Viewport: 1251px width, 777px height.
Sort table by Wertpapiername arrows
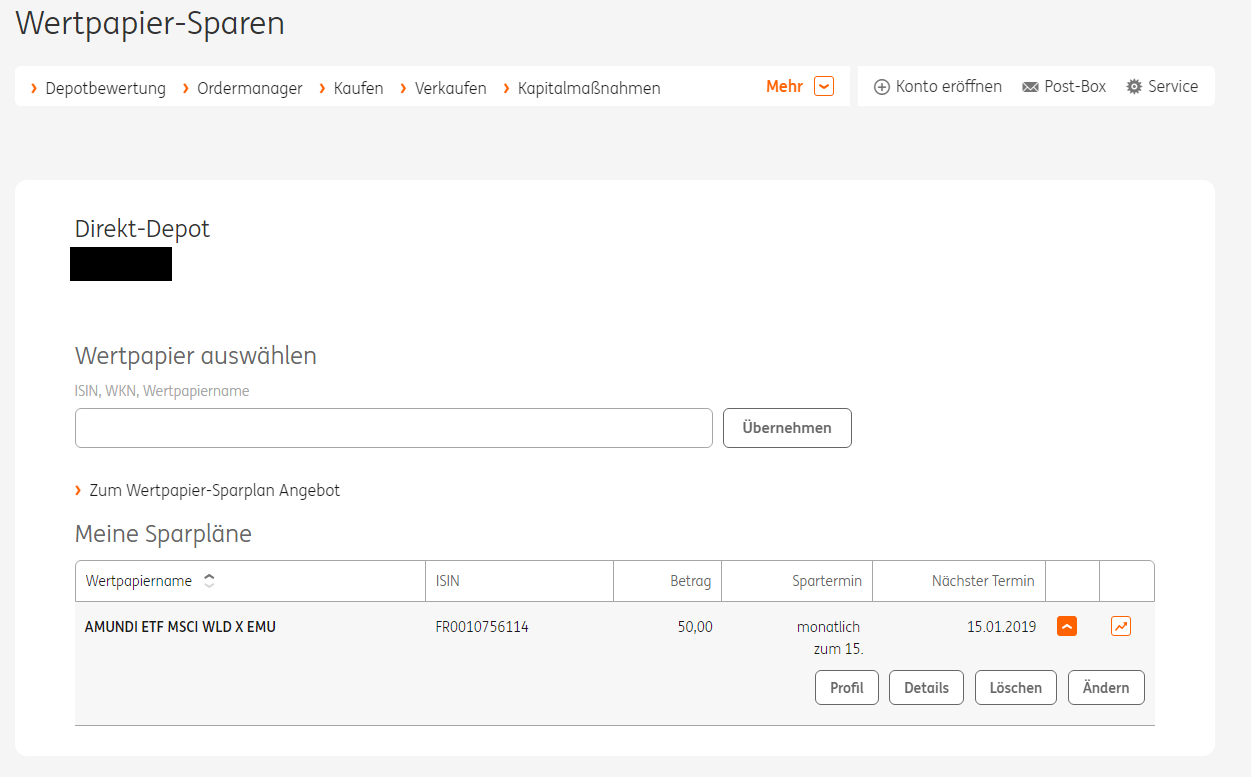tap(209, 580)
